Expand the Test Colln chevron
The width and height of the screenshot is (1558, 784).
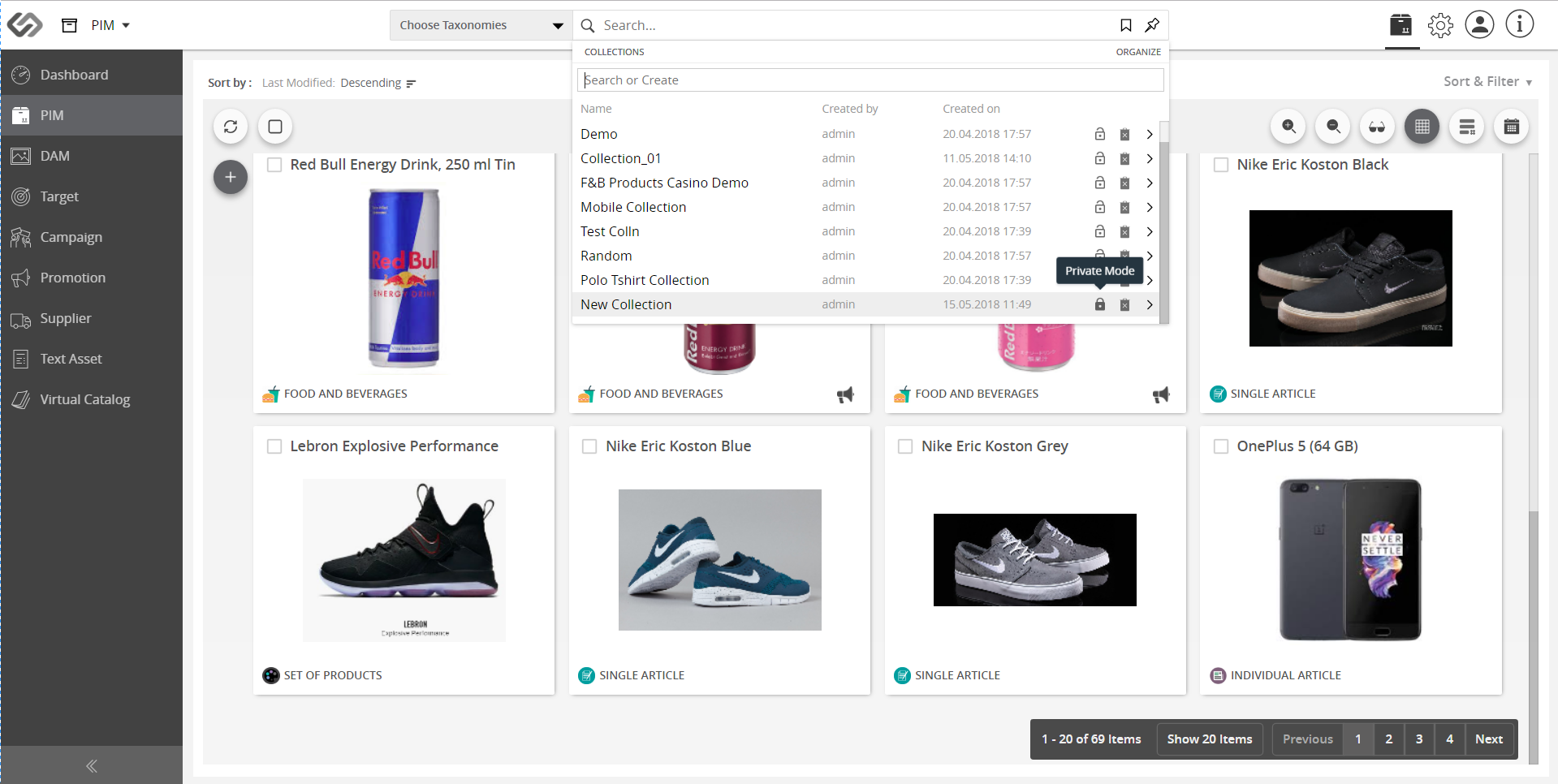(x=1150, y=231)
